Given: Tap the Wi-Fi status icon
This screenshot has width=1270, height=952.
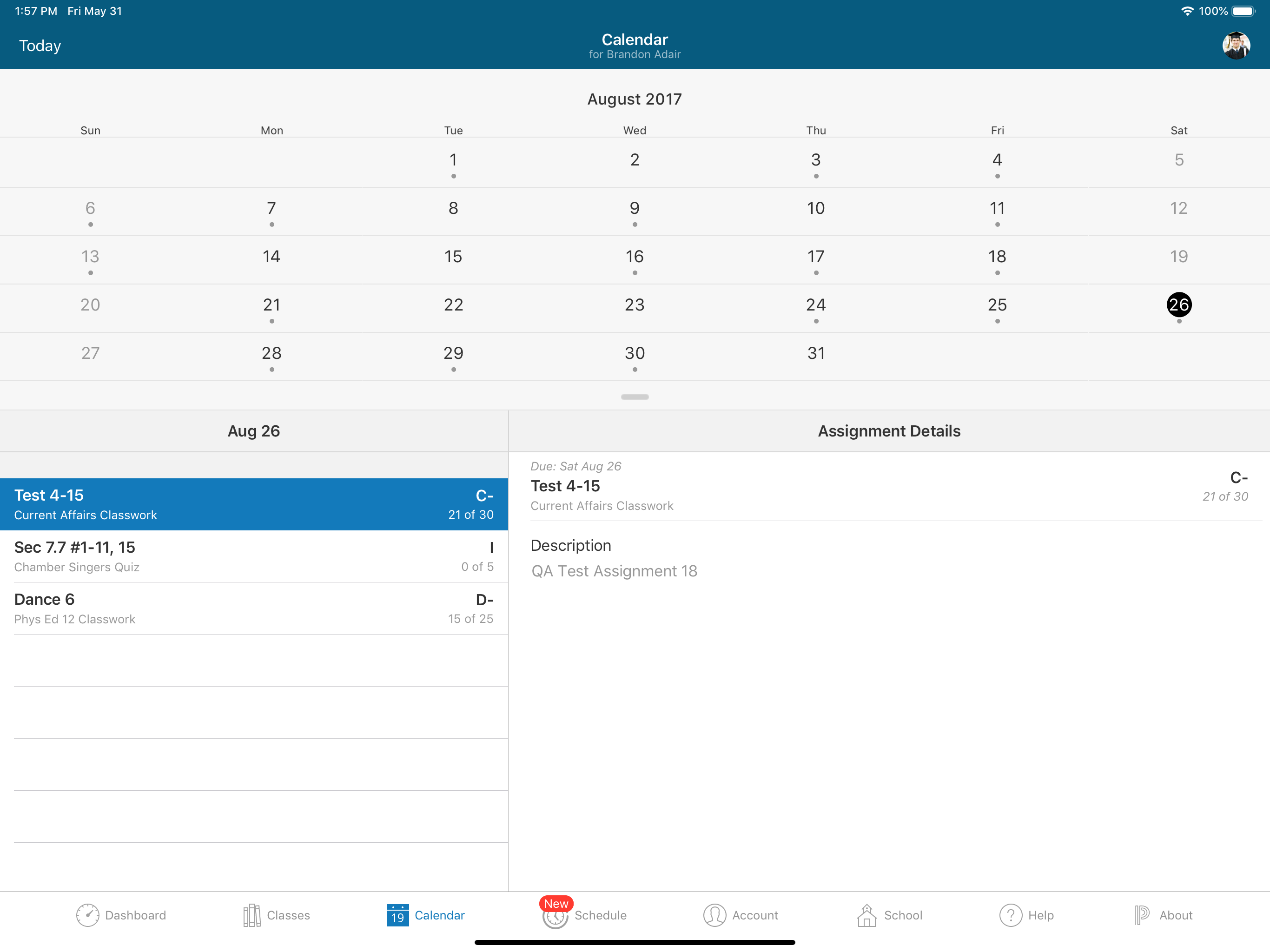Looking at the screenshot, I should coord(1187,11).
